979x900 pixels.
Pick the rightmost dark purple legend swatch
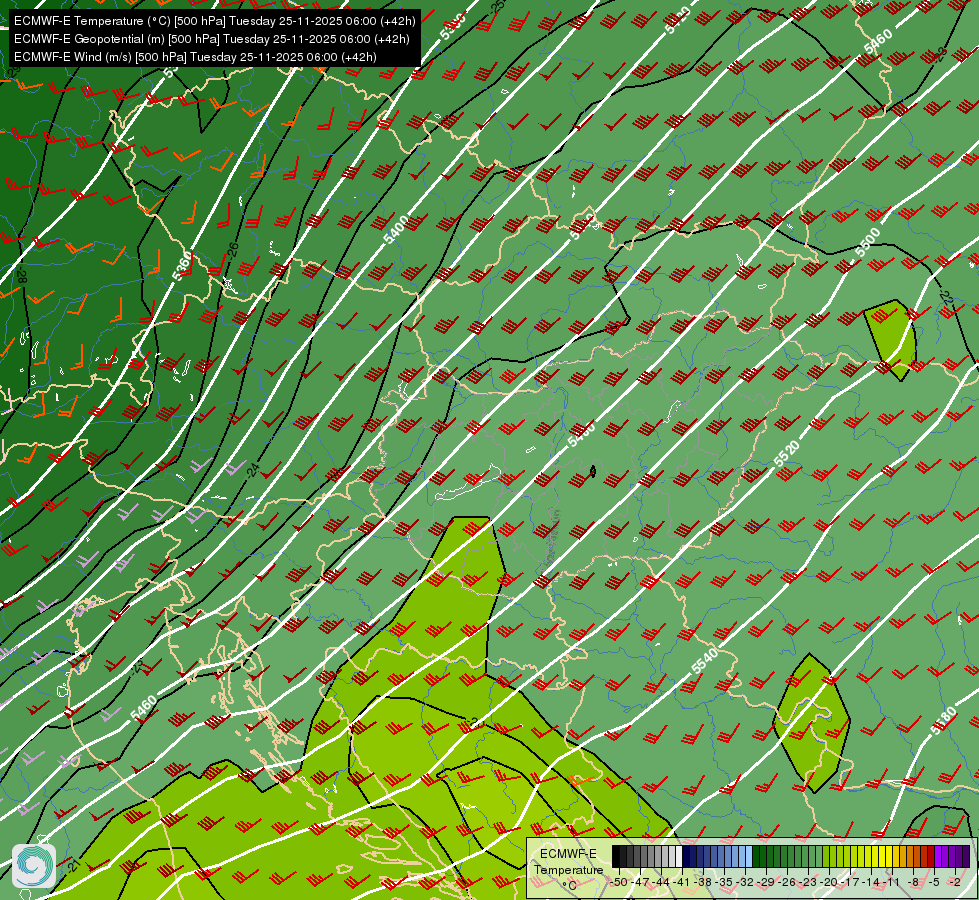coord(967,856)
